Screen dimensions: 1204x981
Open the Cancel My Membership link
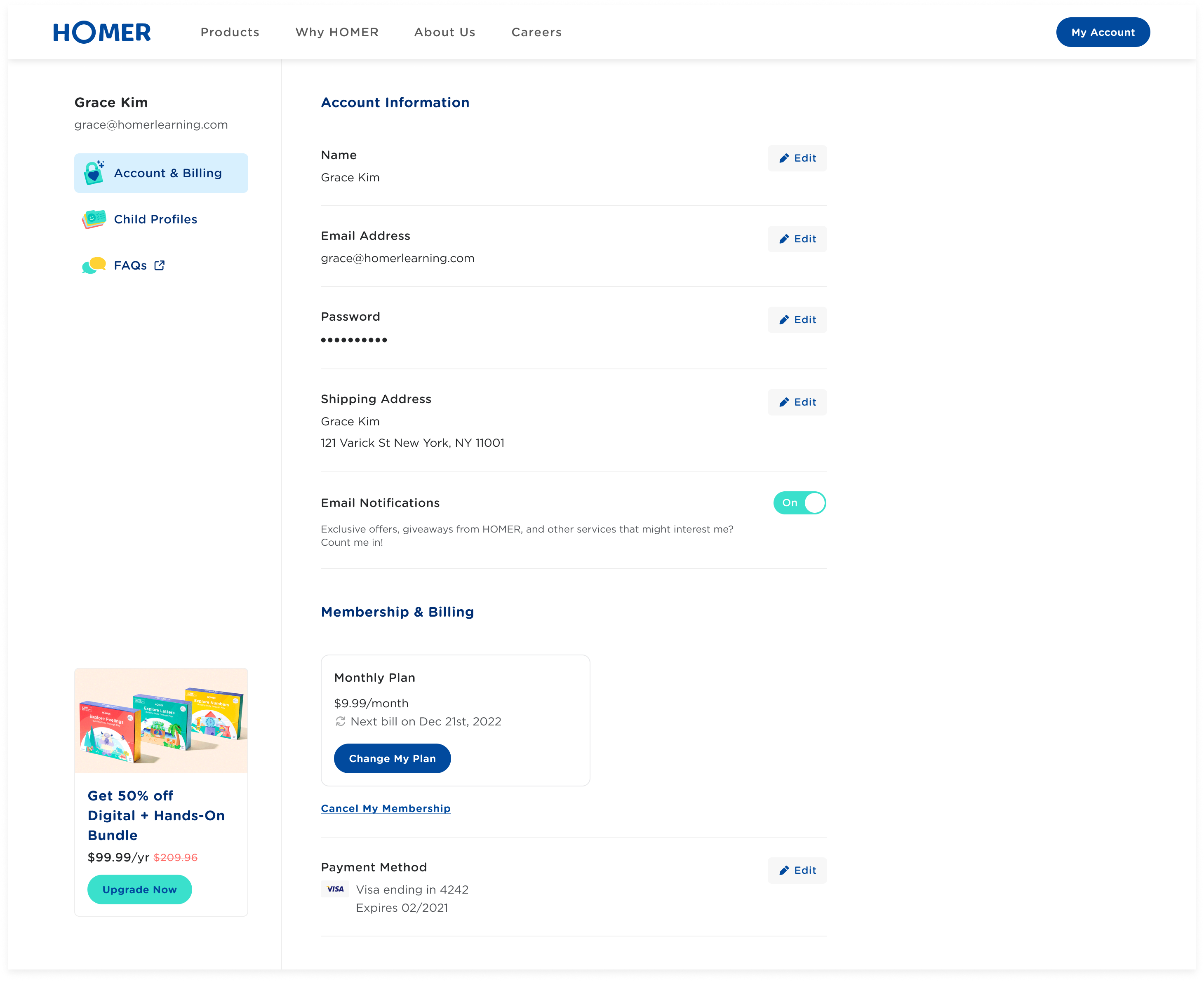point(386,808)
